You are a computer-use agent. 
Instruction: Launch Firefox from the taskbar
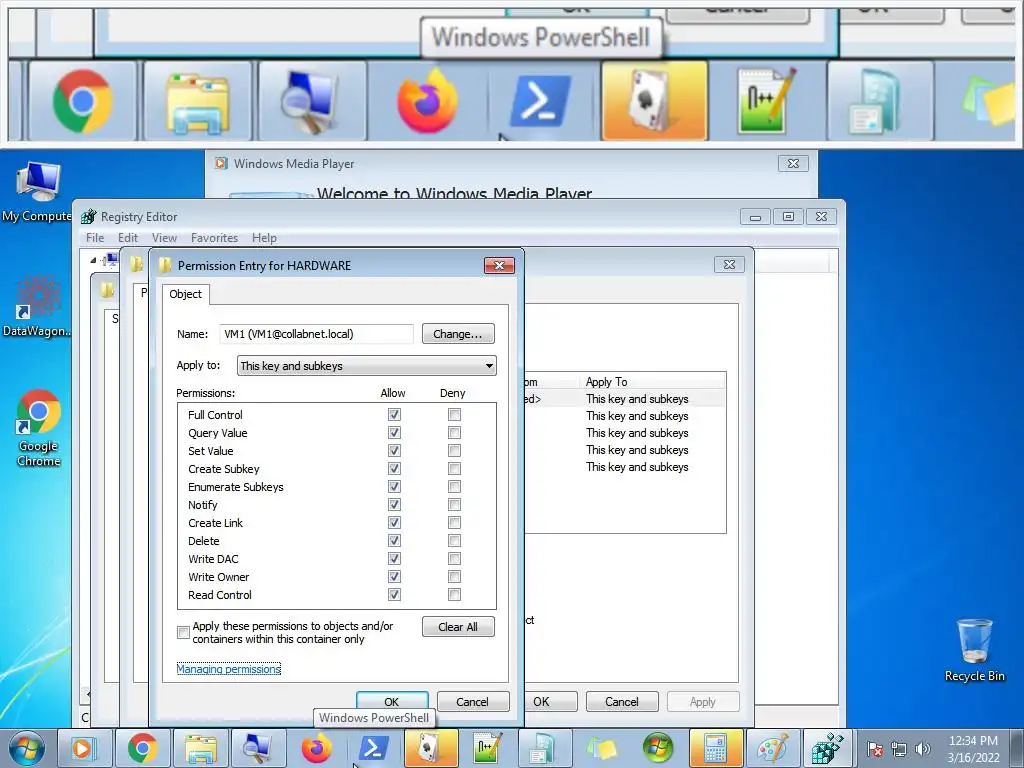pos(316,748)
